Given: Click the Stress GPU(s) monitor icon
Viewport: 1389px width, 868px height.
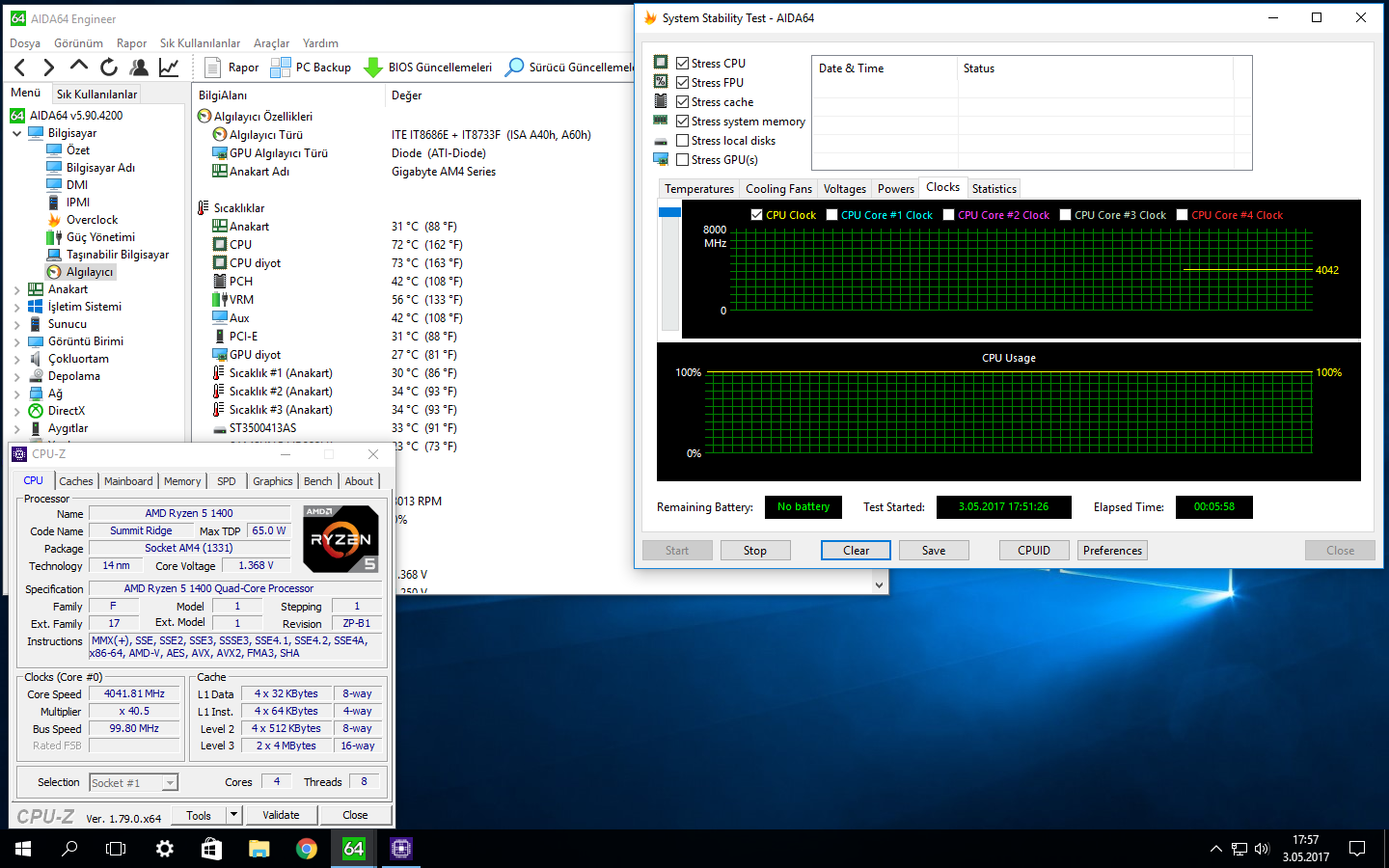Looking at the screenshot, I should (661, 159).
